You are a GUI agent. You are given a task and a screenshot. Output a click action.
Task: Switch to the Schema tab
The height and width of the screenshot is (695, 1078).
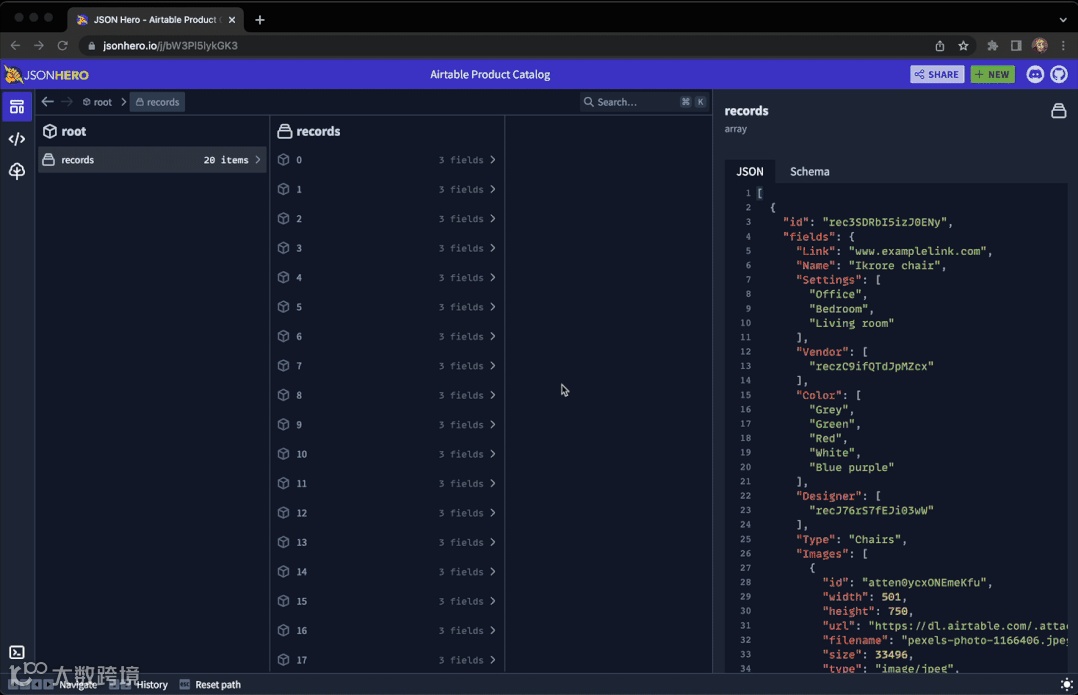[809, 171]
